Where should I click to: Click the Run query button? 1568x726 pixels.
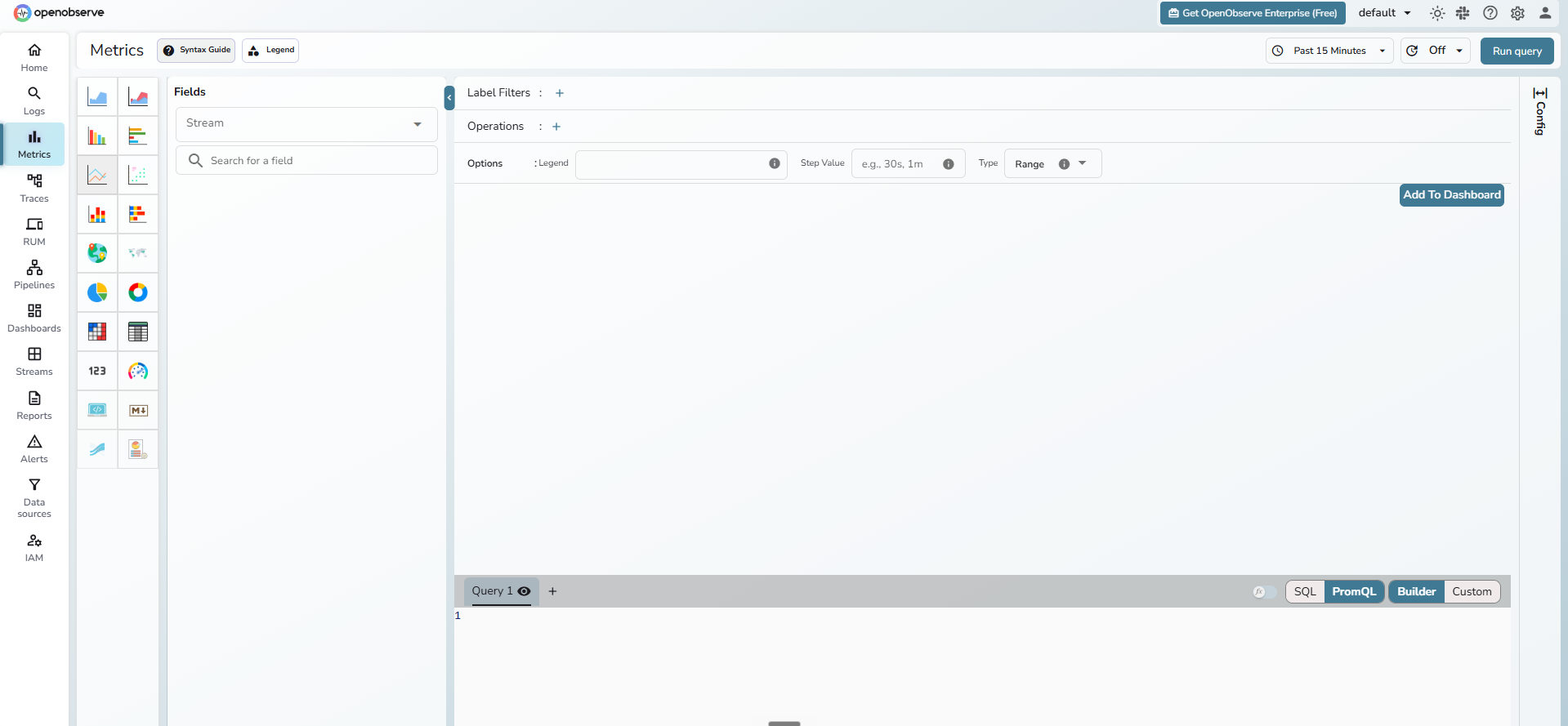point(1517,51)
